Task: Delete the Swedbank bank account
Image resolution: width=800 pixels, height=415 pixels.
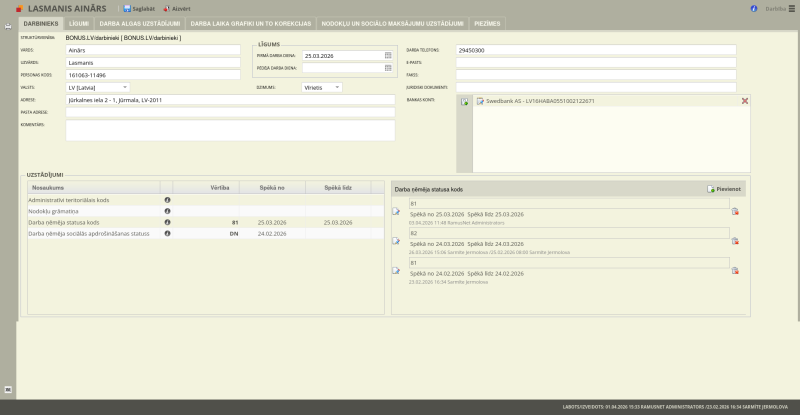Action: click(x=744, y=101)
